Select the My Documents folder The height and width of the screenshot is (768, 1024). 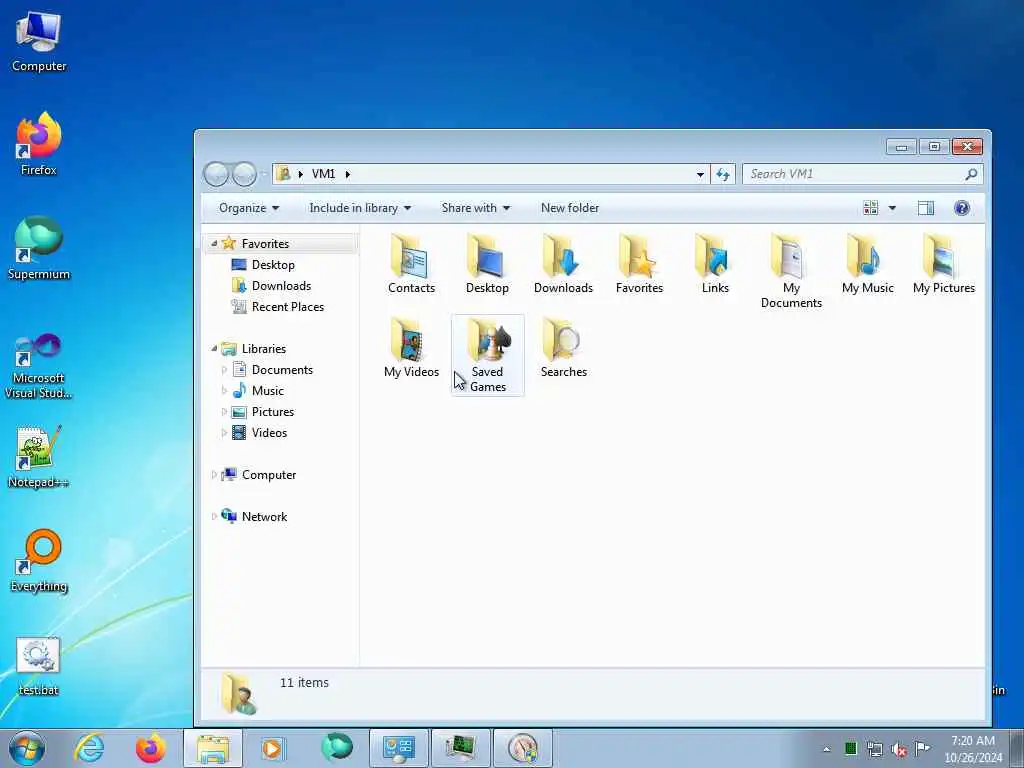791,272
